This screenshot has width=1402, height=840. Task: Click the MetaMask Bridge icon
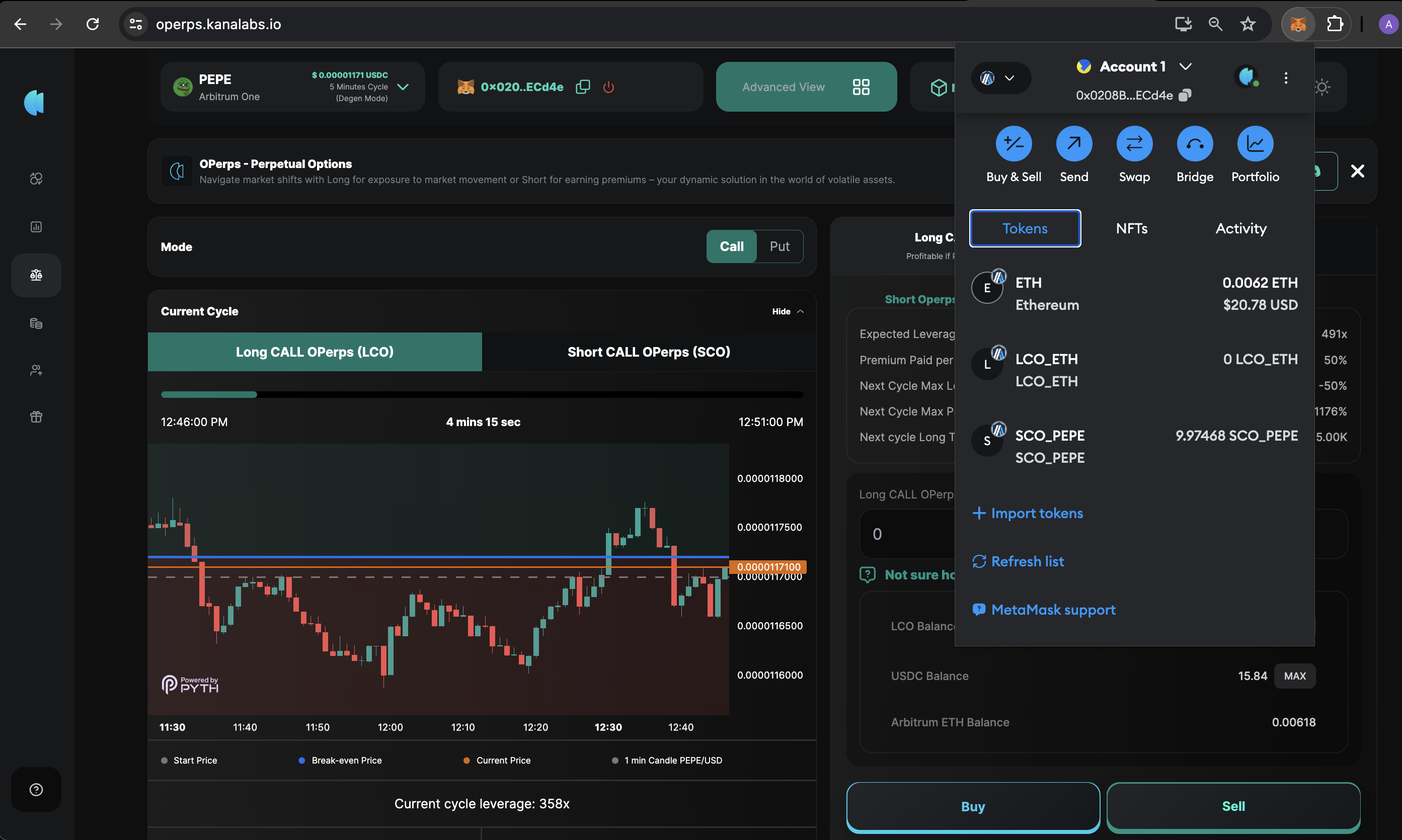1195,144
